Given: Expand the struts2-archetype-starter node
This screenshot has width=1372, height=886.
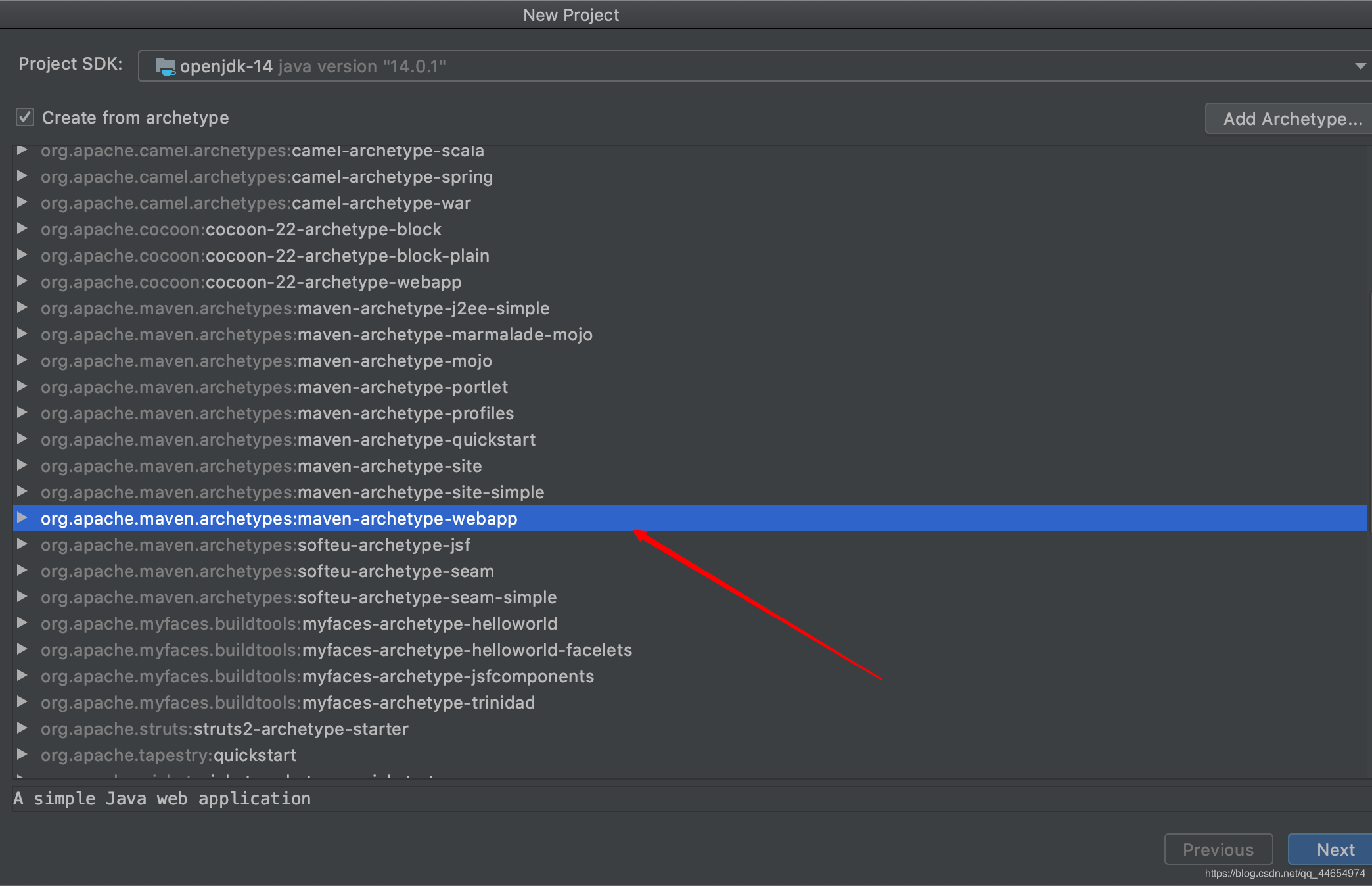Looking at the screenshot, I should 22,728.
